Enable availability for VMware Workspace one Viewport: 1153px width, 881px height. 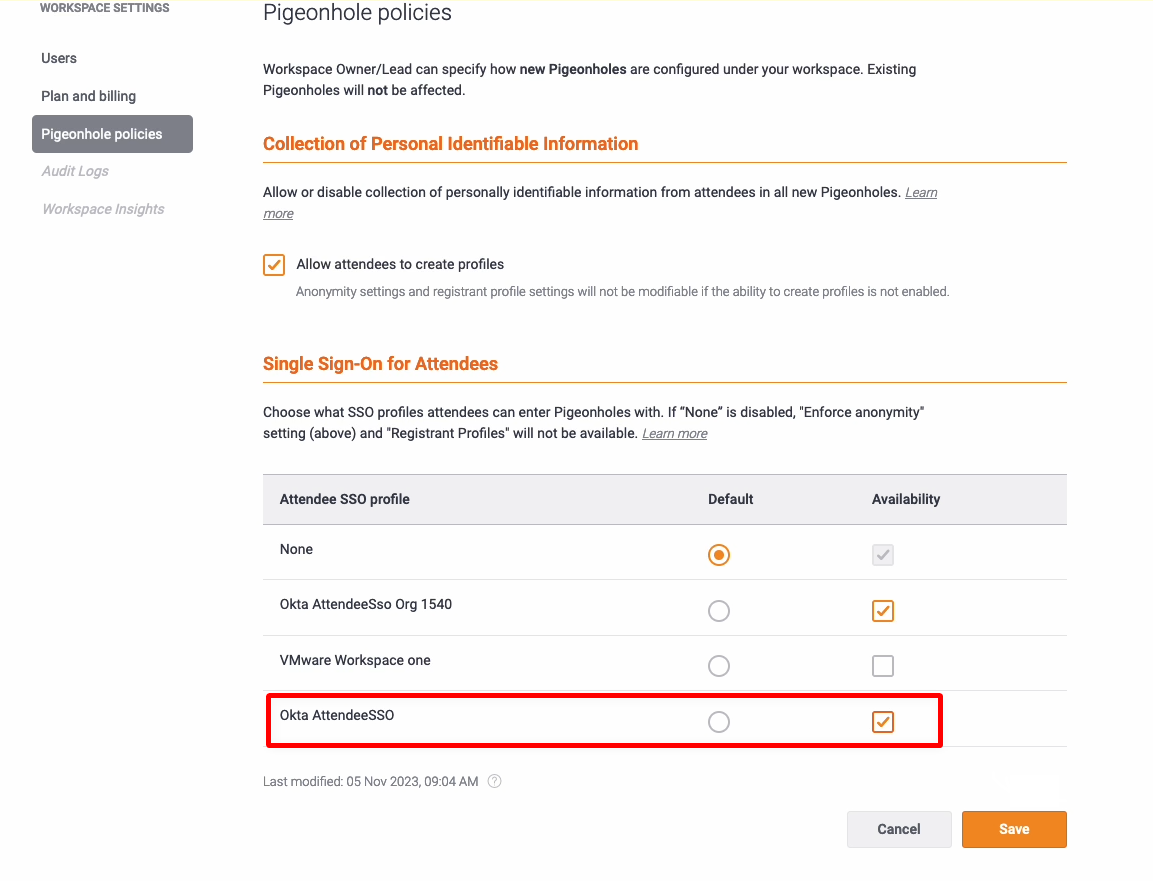[x=882, y=666]
